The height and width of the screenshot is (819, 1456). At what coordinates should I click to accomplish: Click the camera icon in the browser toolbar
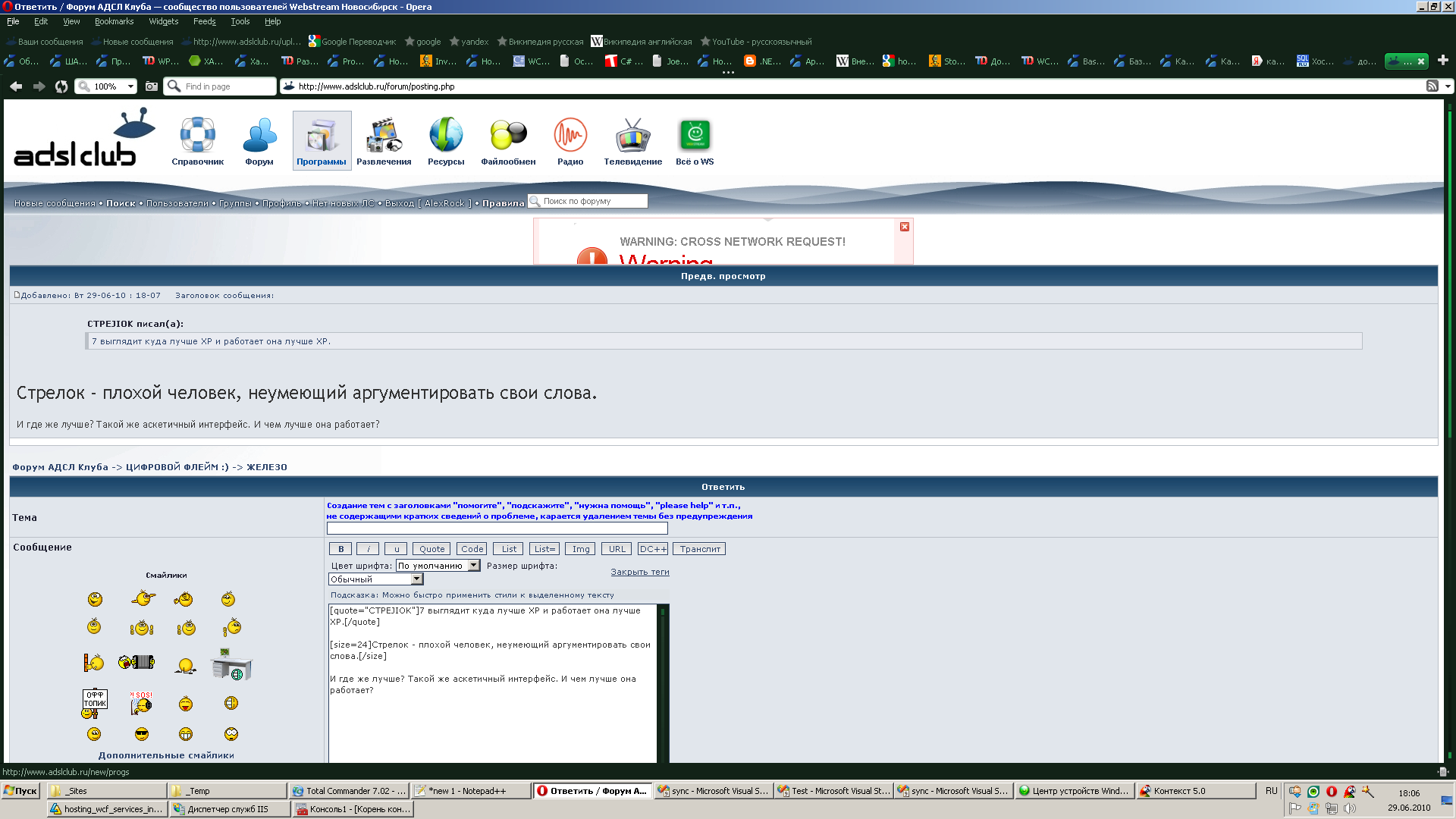152,86
